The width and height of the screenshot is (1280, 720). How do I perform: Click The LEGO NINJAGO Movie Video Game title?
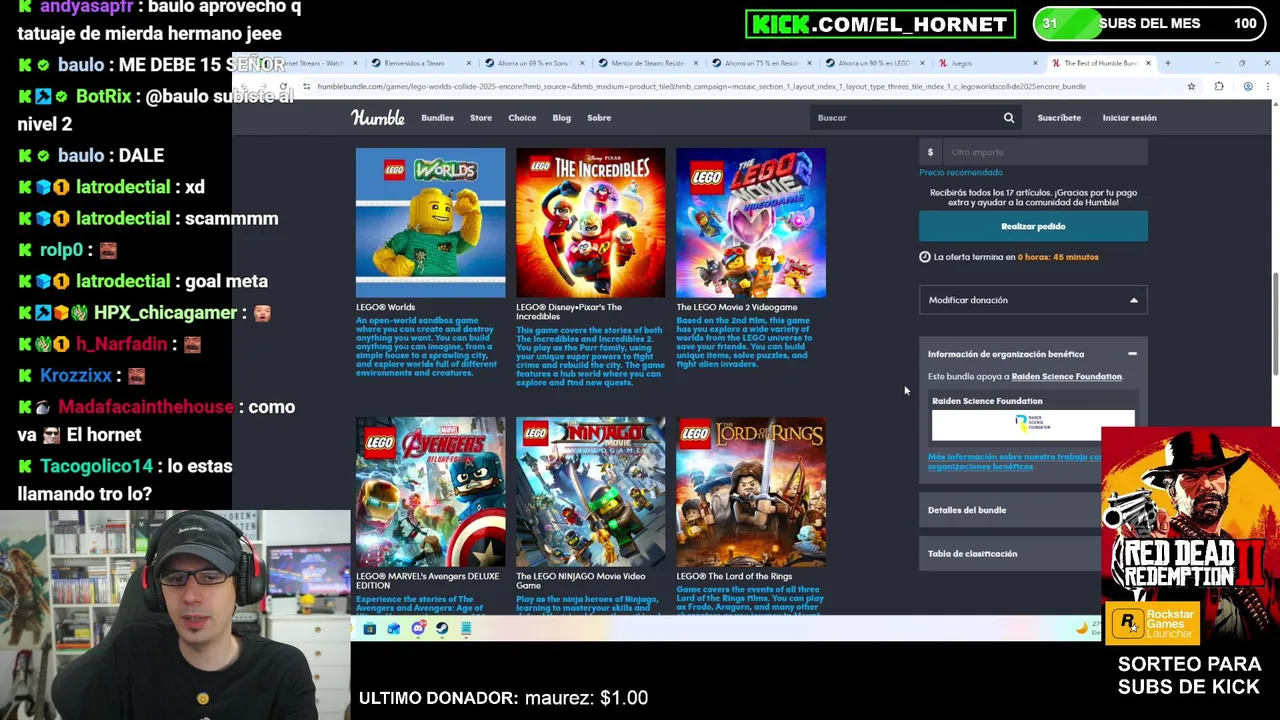(580, 580)
